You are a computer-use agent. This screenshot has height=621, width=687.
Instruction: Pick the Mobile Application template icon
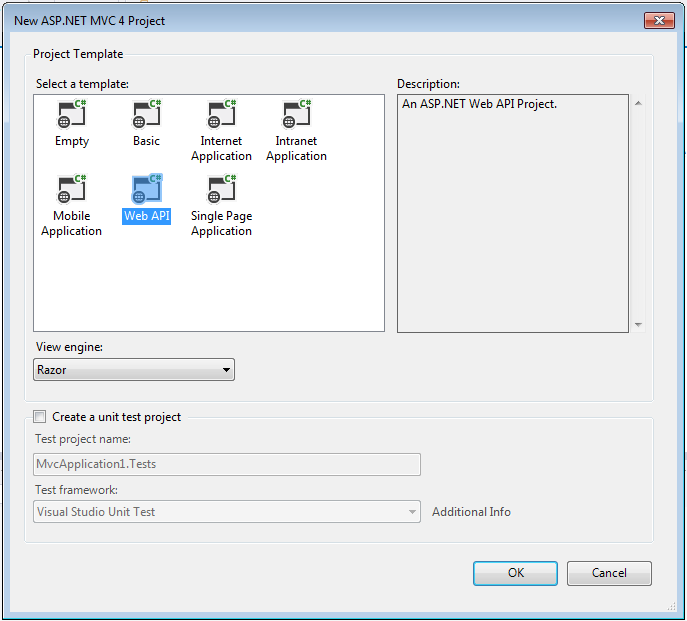point(72,188)
